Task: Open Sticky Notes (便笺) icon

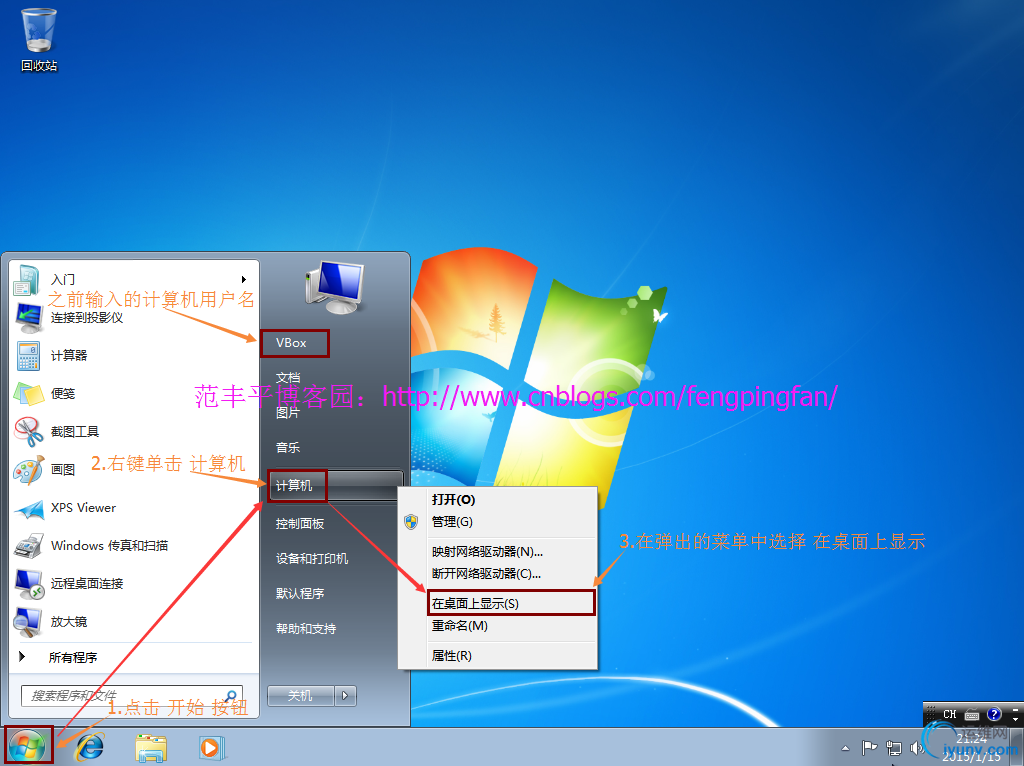Action: pos(28,394)
